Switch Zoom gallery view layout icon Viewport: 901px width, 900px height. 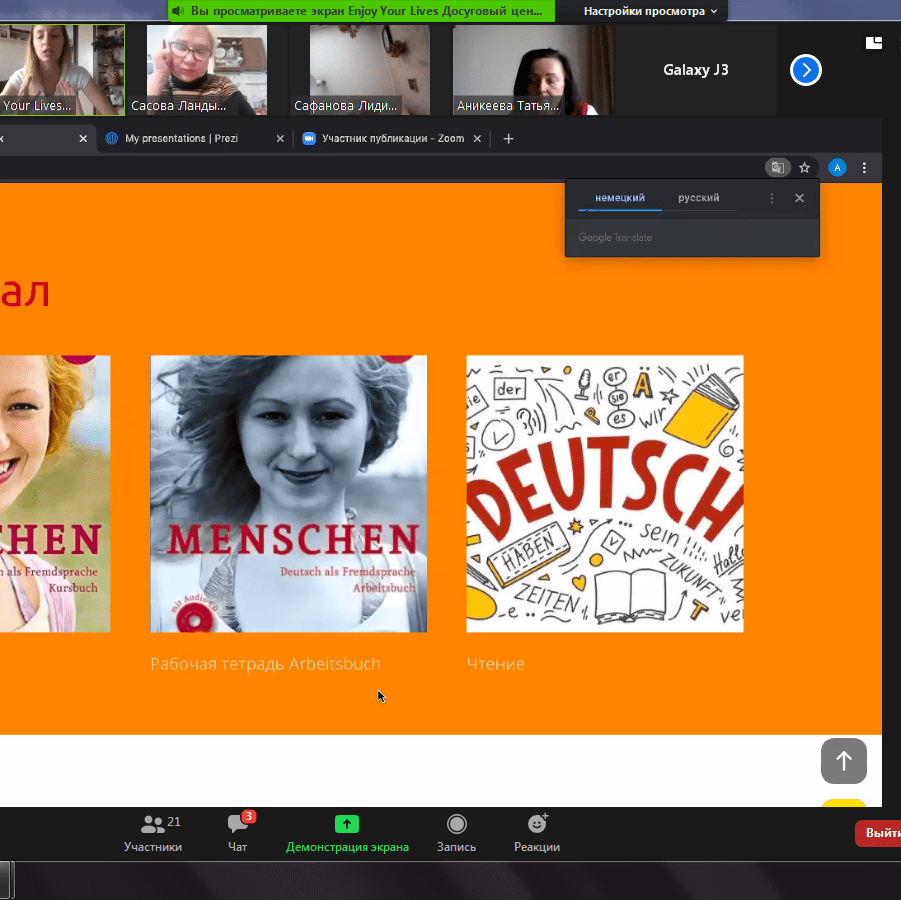873,43
